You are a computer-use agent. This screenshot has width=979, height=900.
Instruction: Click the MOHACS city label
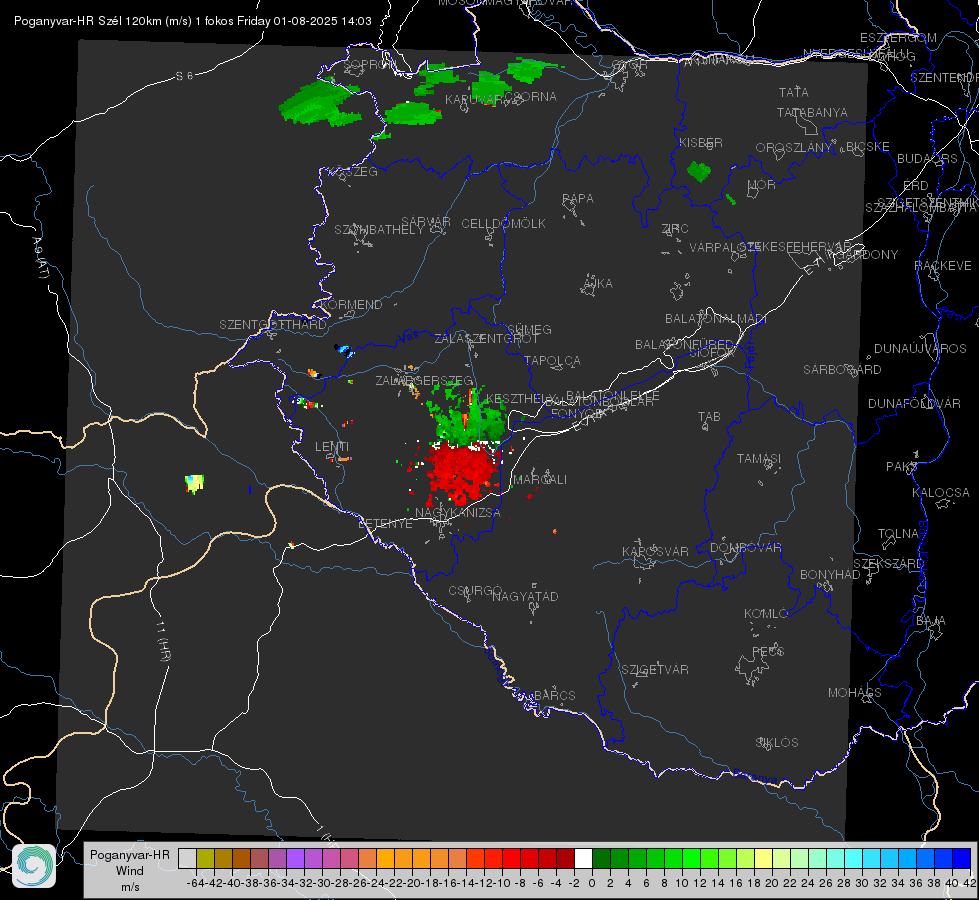(855, 692)
